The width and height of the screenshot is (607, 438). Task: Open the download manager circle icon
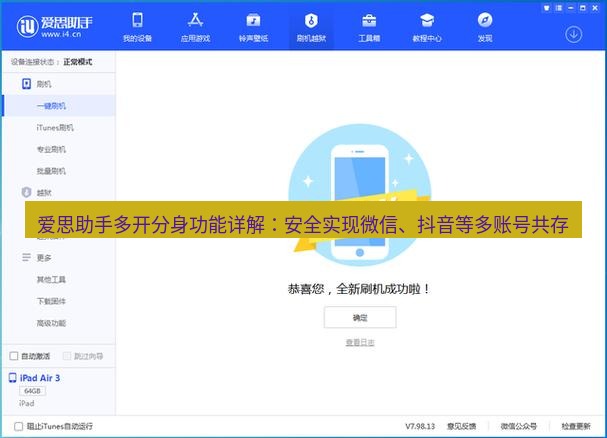click(x=573, y=35)
